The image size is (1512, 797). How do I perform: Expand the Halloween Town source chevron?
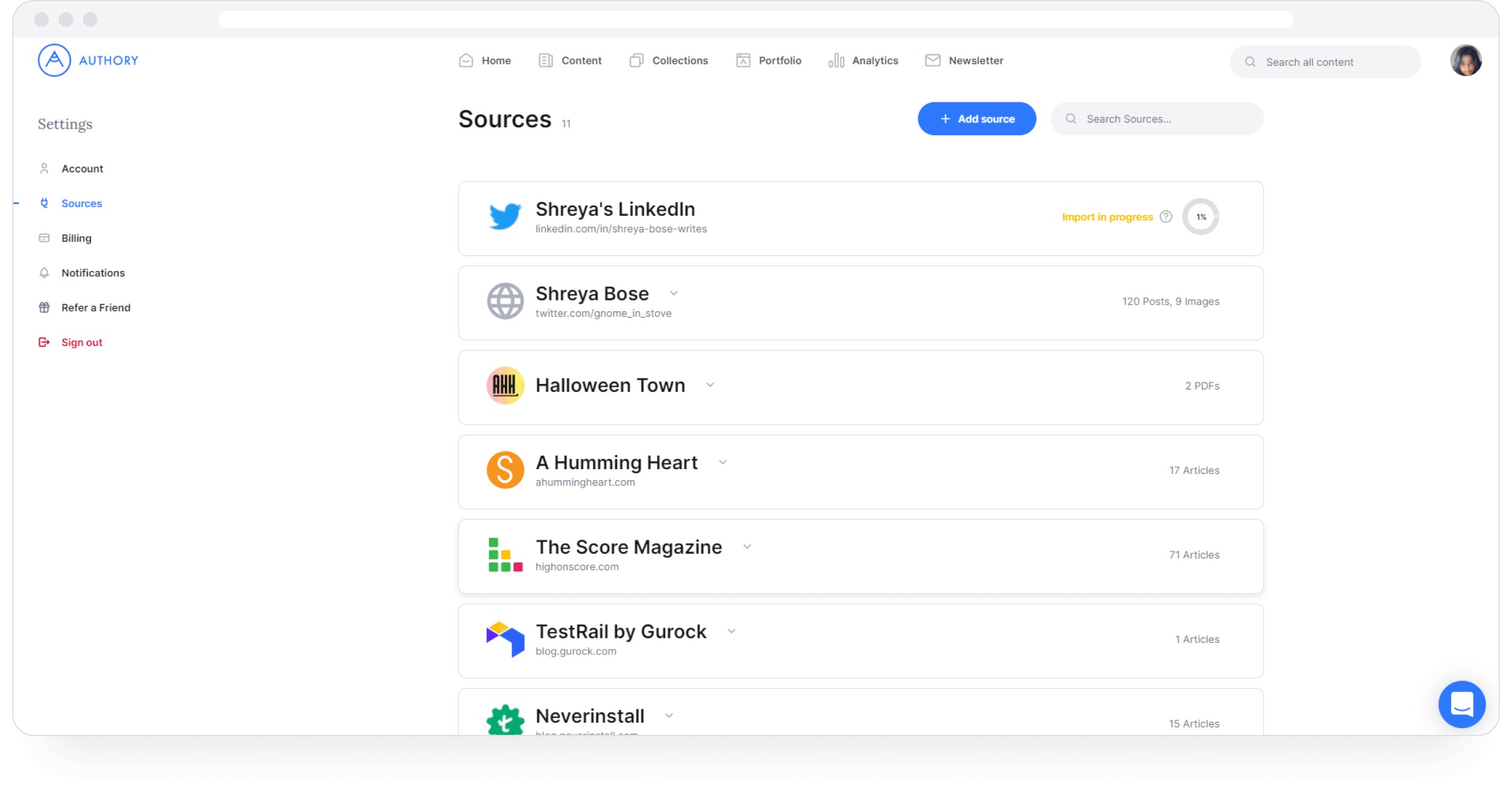pos(710,385)
